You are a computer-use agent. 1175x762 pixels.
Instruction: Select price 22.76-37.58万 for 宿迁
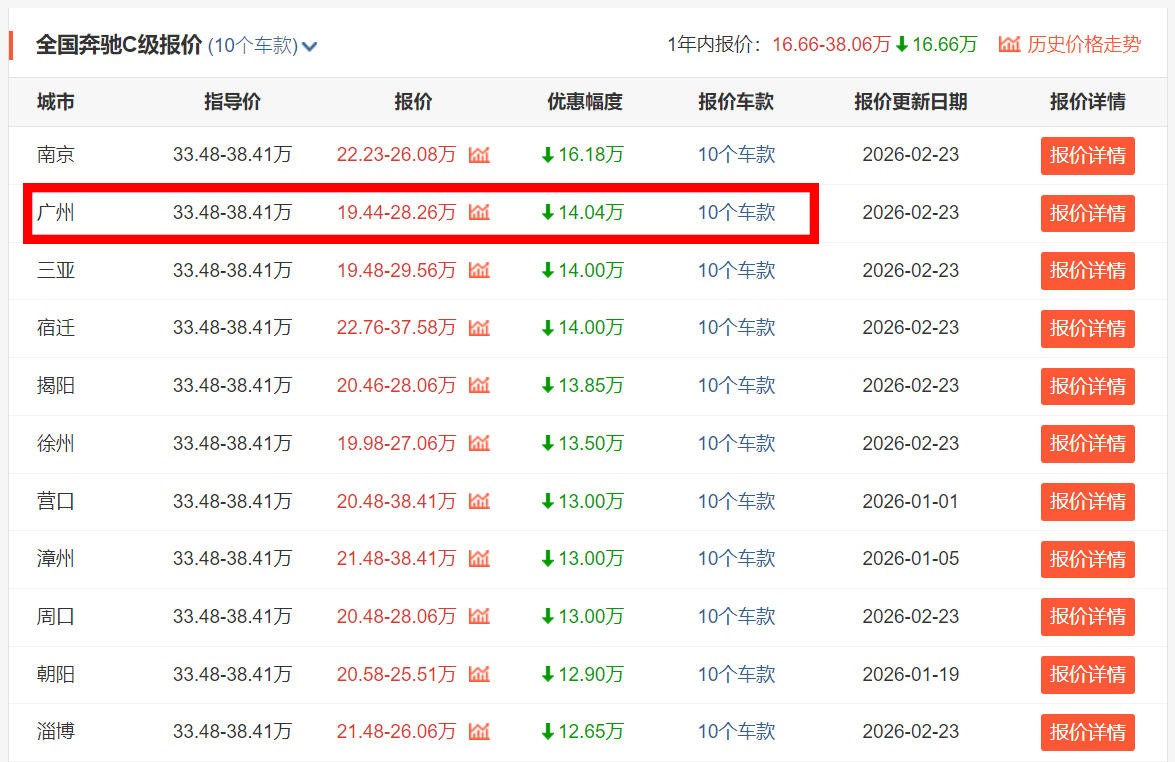(x=396, y=328)
